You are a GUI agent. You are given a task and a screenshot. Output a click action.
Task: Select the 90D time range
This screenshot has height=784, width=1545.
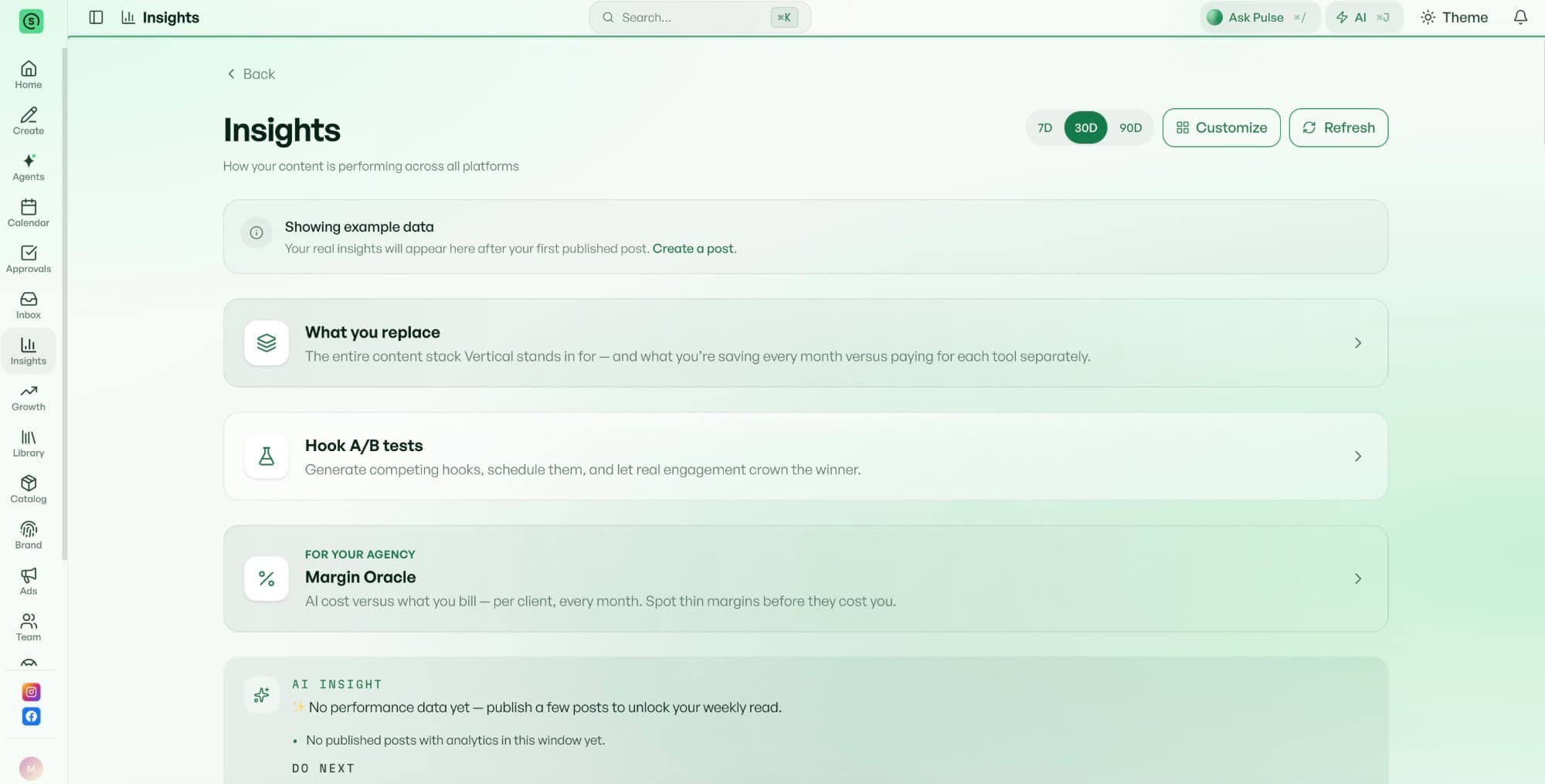(x=1130, y=127)
